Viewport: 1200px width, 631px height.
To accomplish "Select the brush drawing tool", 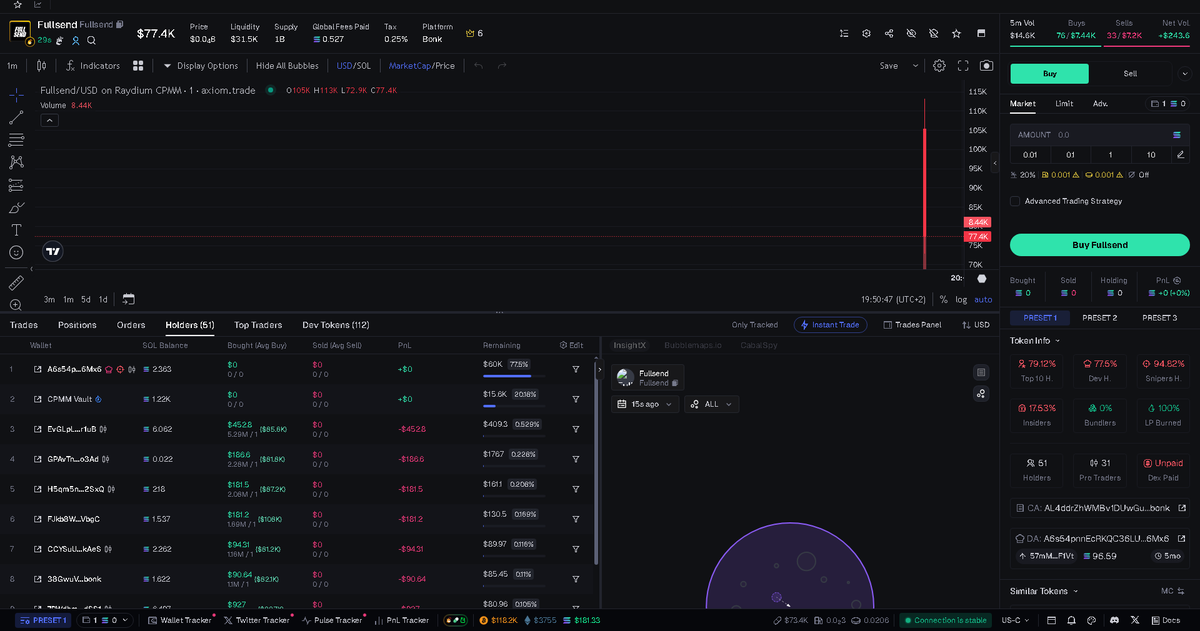I will click(x=16, y=207).
